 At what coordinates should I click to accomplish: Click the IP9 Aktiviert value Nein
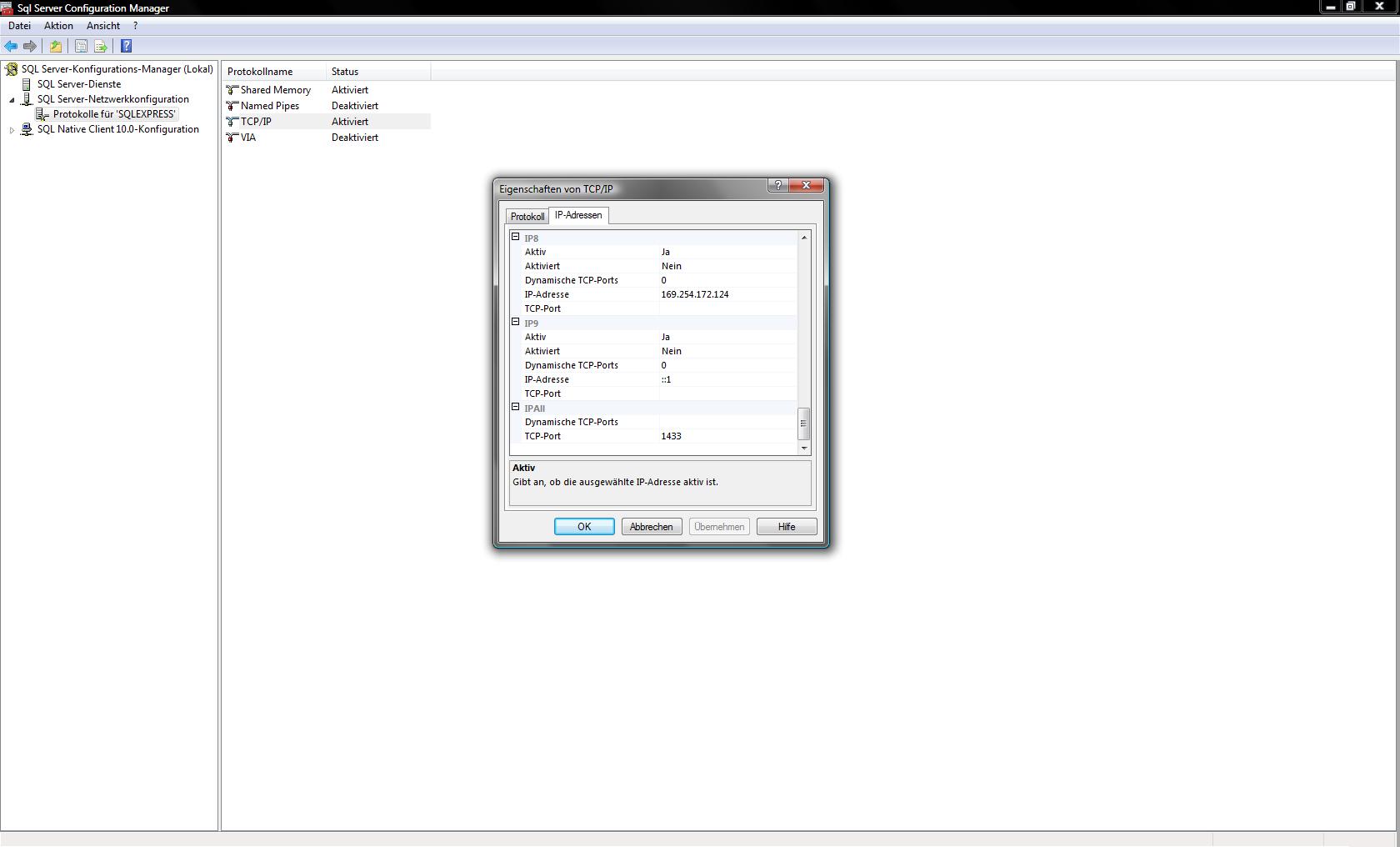point(727,351)
